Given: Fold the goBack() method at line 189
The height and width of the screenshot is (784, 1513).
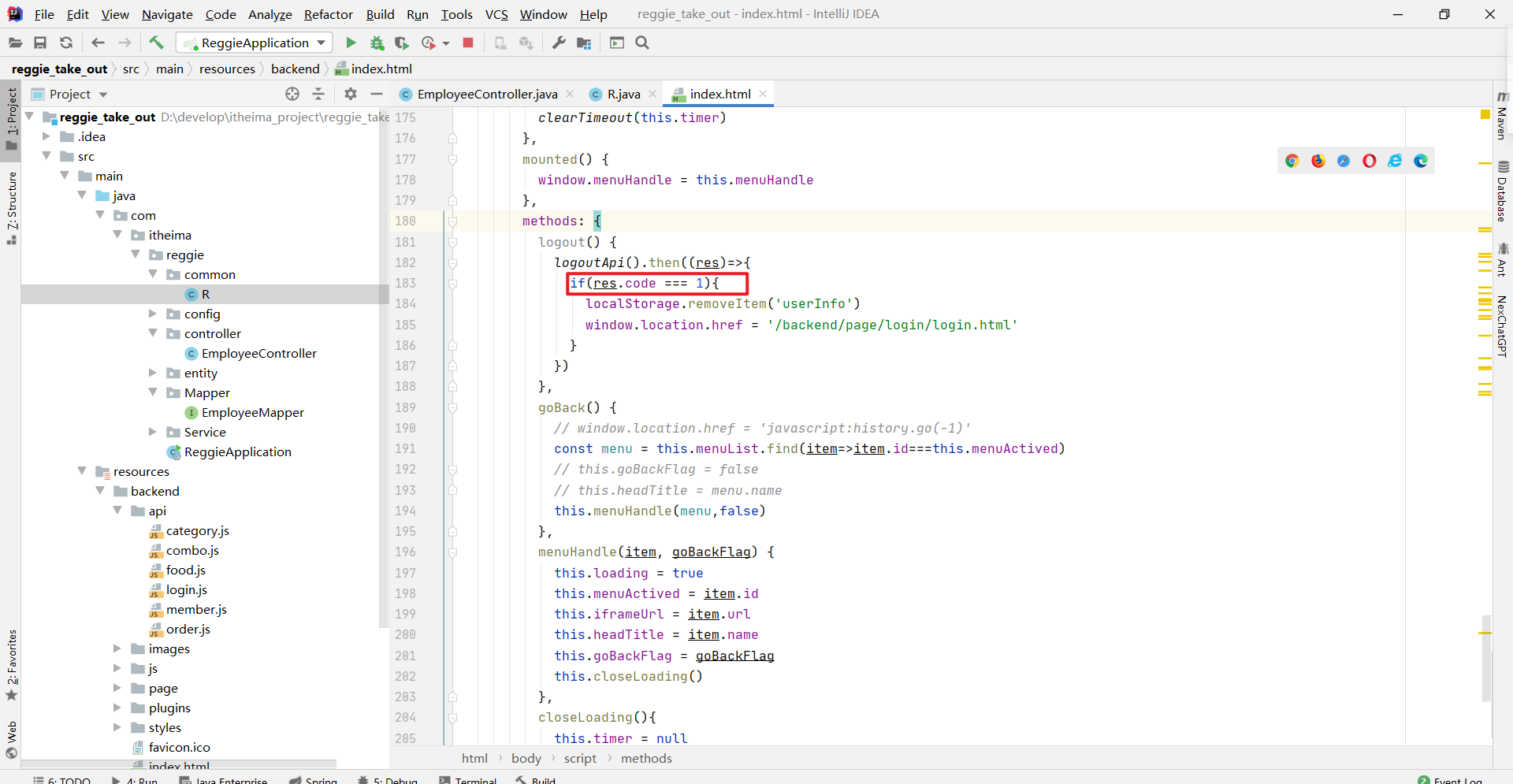Looking at the screenshot, I should [x=453, y=407].
